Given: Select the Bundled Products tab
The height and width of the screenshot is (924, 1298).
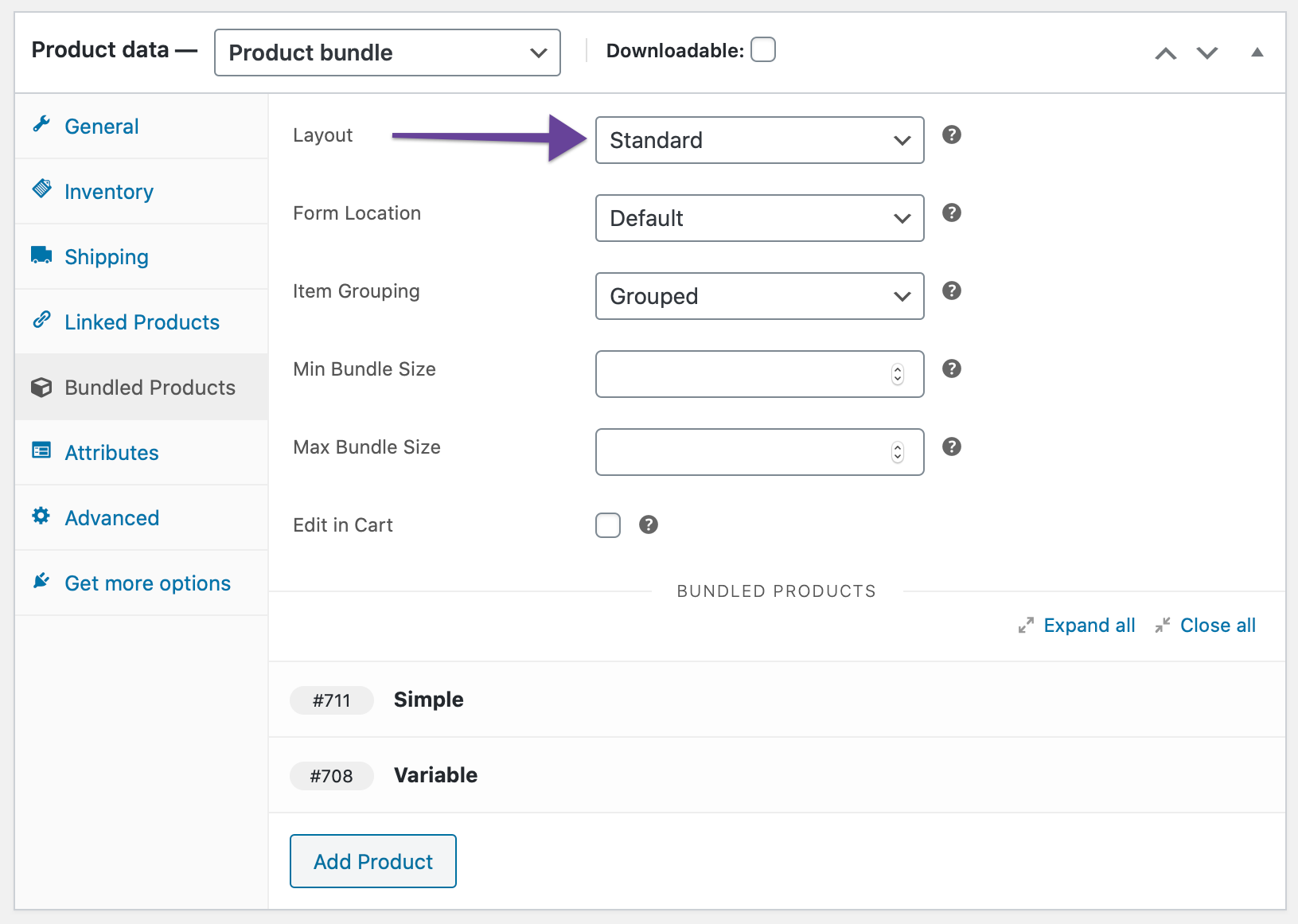Looking at the screenshot, I should coord(142,388).
